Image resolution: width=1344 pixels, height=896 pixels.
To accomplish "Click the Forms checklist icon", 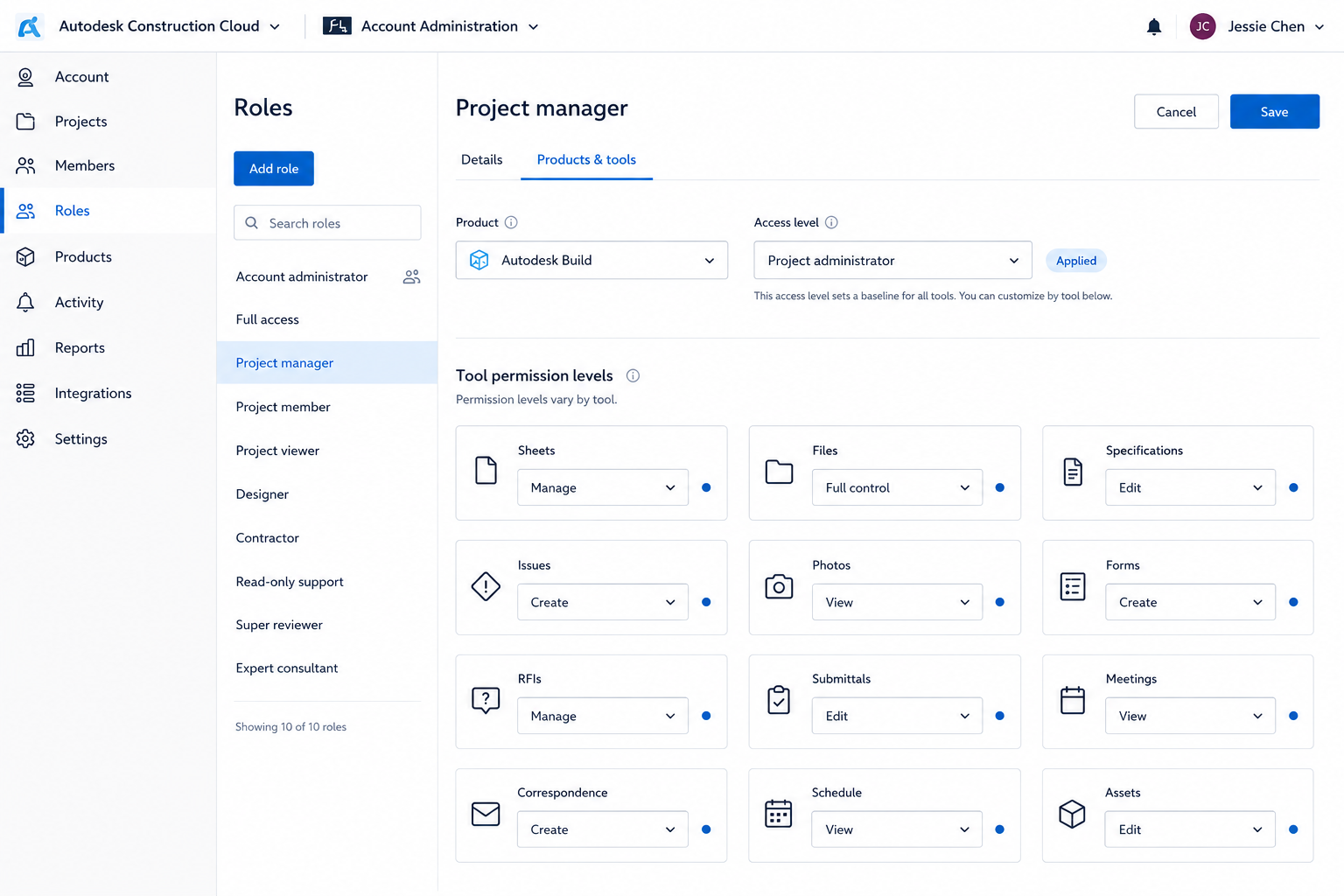I will tap(1073, 586).
